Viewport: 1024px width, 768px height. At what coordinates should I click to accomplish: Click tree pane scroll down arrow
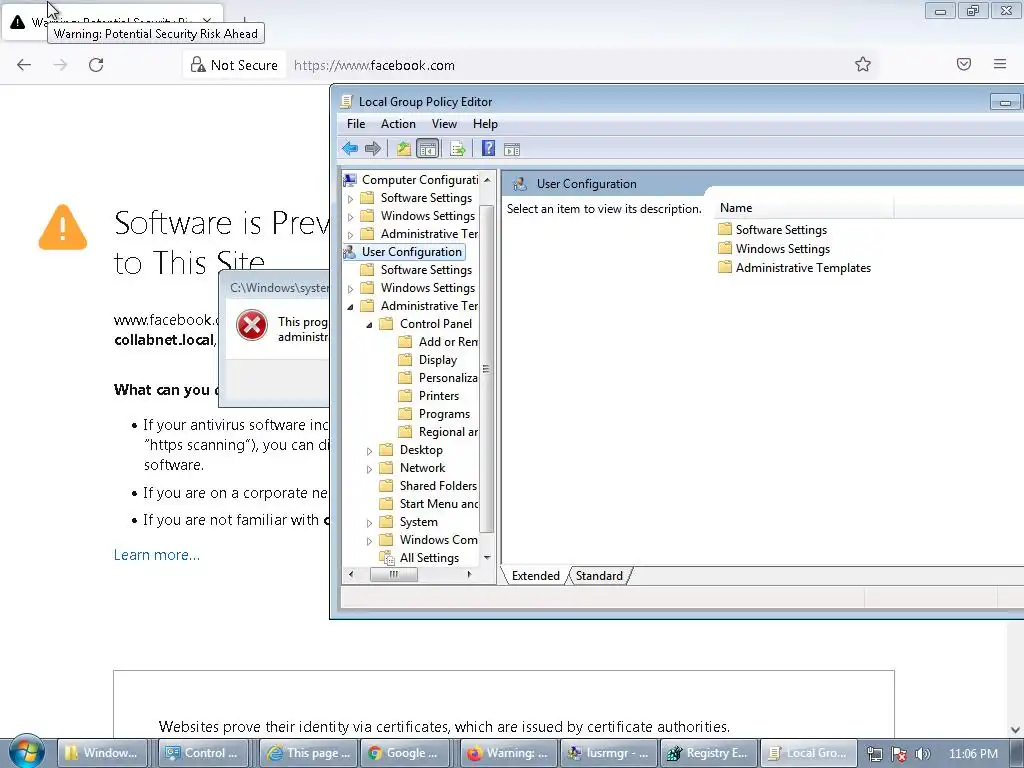coord(487,558)
